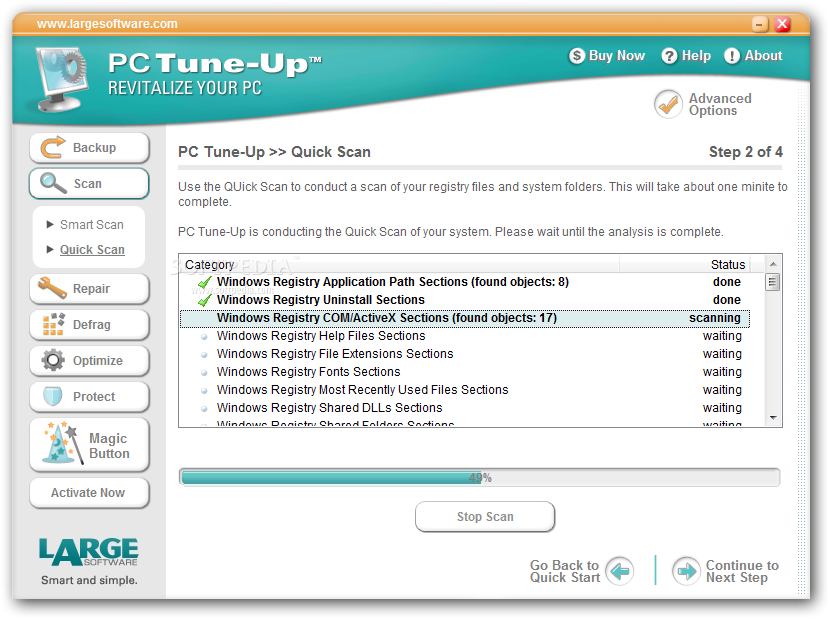Click the scrollbar down arrow in category list
Viewport: 830px width, 619px height.
[x=773, y=418]
